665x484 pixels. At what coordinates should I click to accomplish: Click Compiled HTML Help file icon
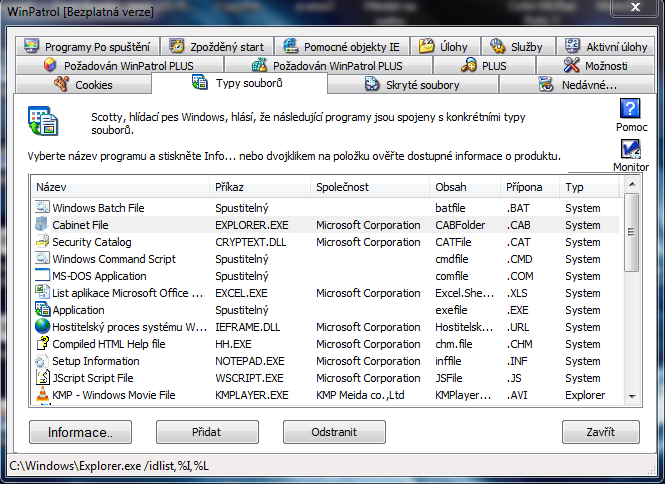coord(43,343)
